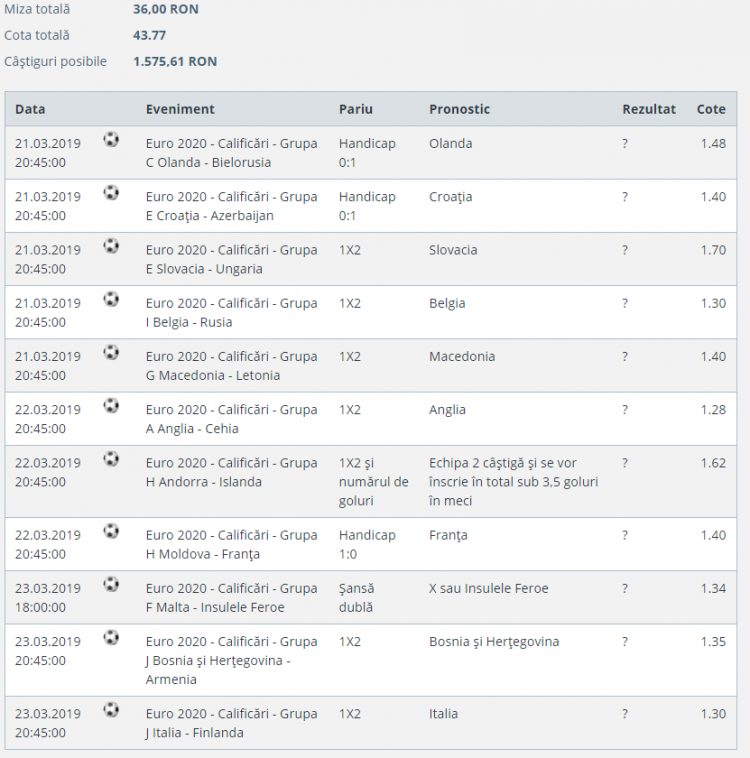Click the soccer ball icon for Moldova - Franța
Screen dimensions: 750x758
[111, 531]
